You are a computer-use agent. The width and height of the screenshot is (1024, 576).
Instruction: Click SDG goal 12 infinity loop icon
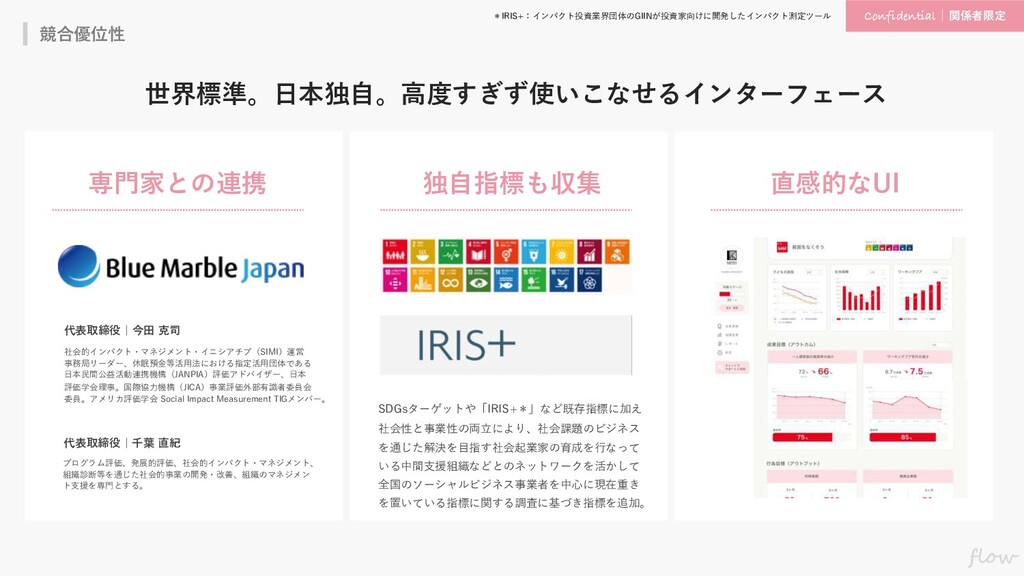tap(450, 280)
